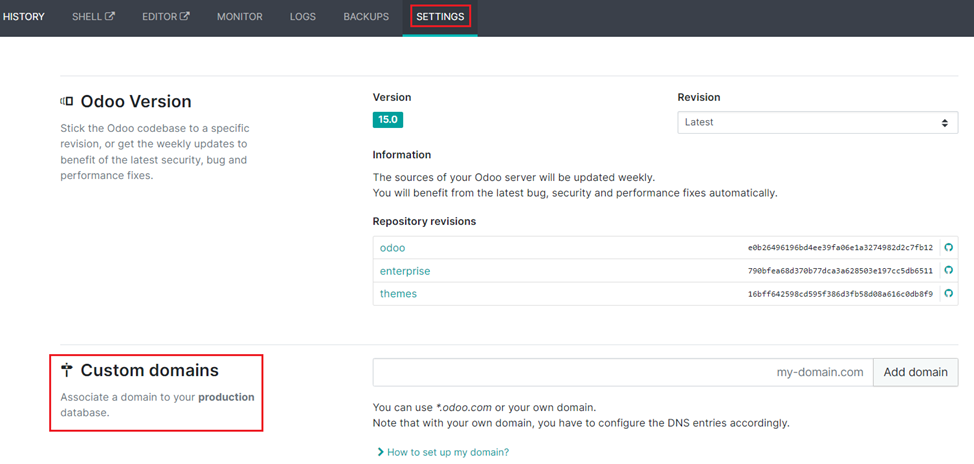Open the Revision dropdown set to Latest

[x=817, y=122]
